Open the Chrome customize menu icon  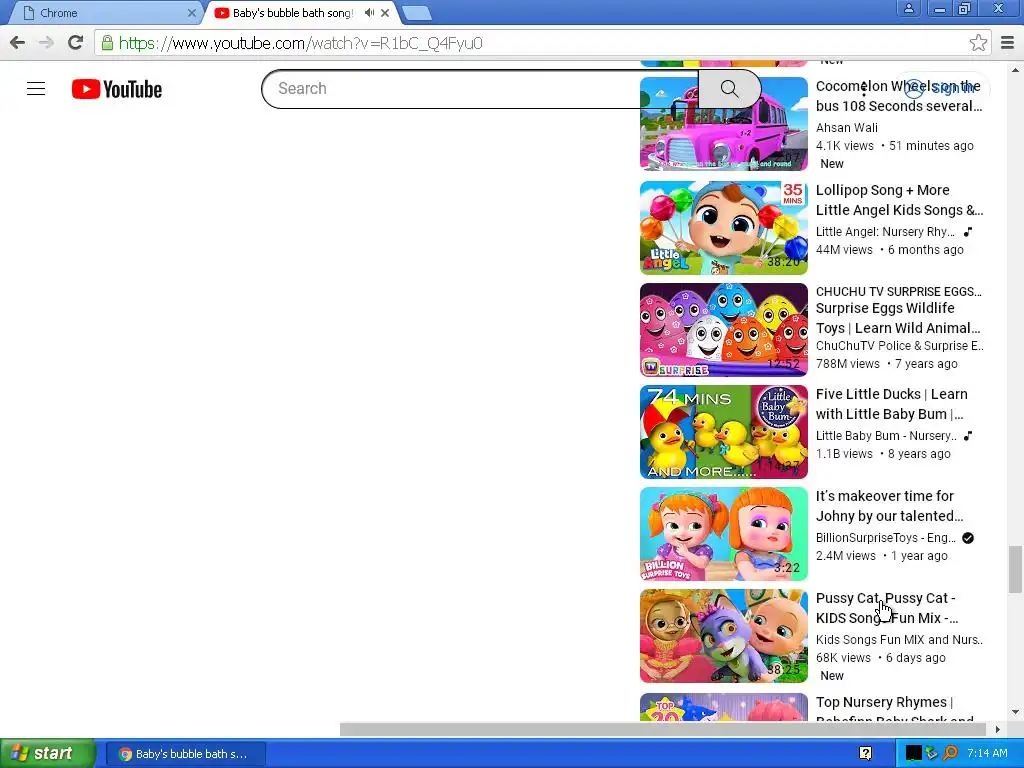(x=1007, y=43)
